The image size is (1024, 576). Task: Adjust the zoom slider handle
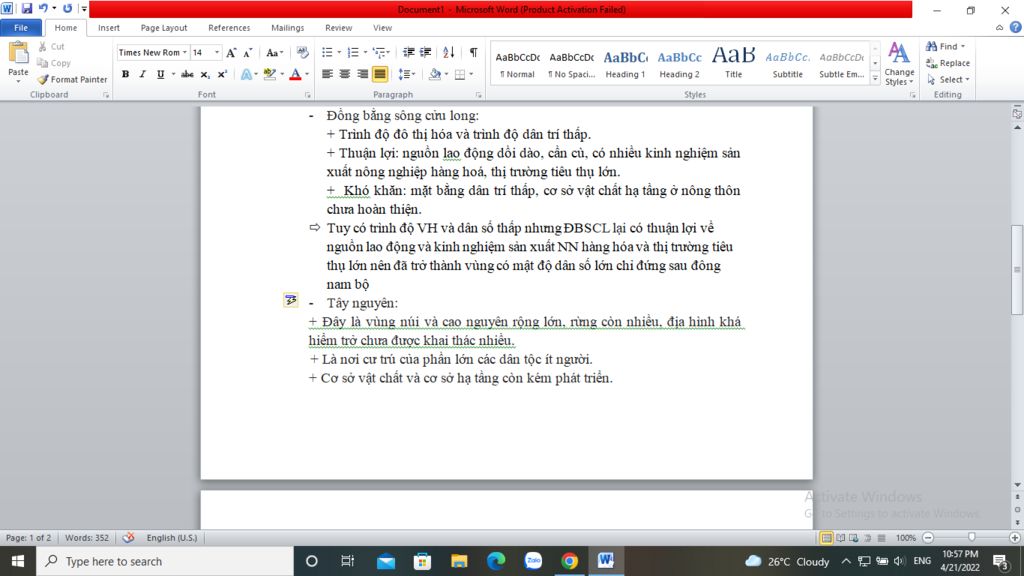point(971,537)
